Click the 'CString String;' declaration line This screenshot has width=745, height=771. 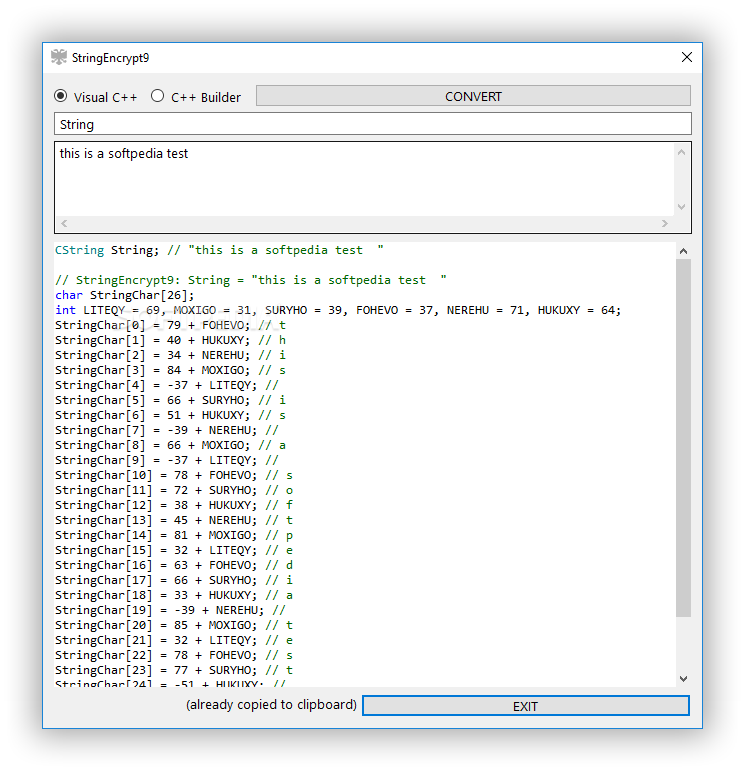[219, 250]
